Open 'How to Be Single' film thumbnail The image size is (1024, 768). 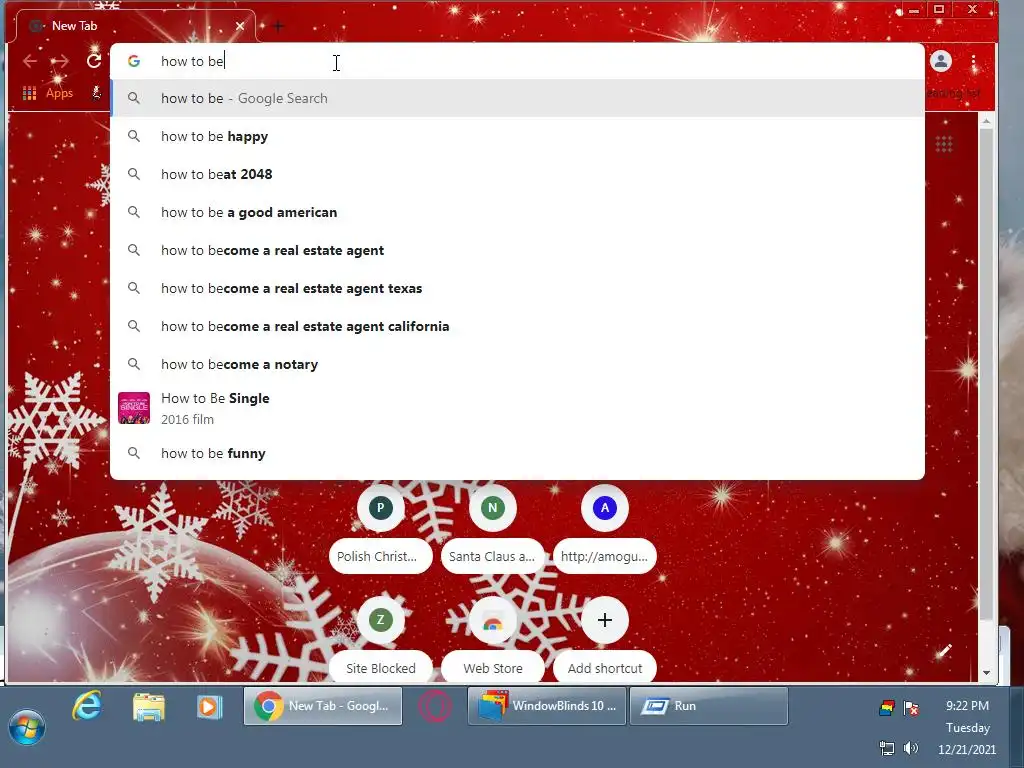tap(134, 408)
